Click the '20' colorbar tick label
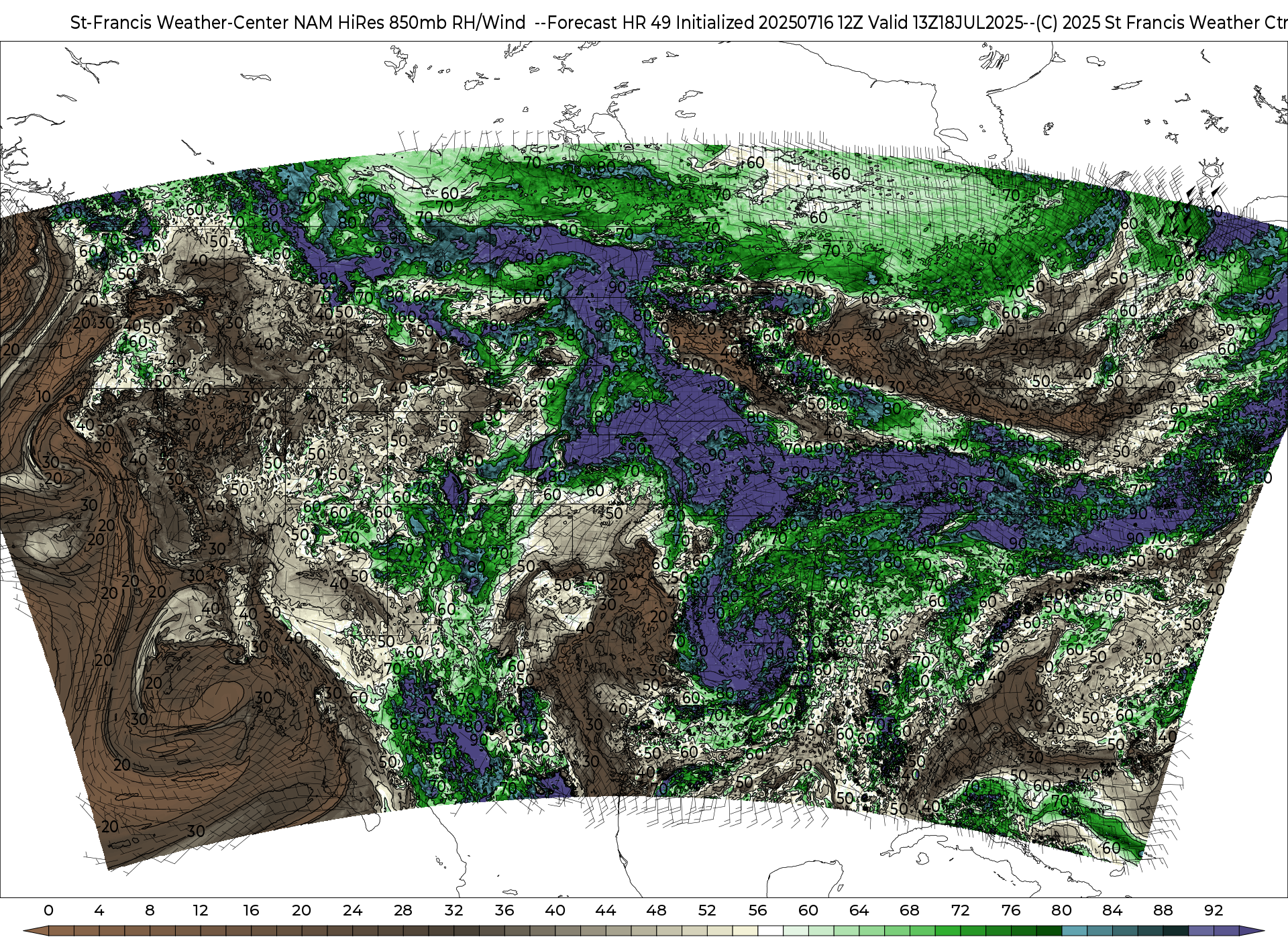 point(302,911)
